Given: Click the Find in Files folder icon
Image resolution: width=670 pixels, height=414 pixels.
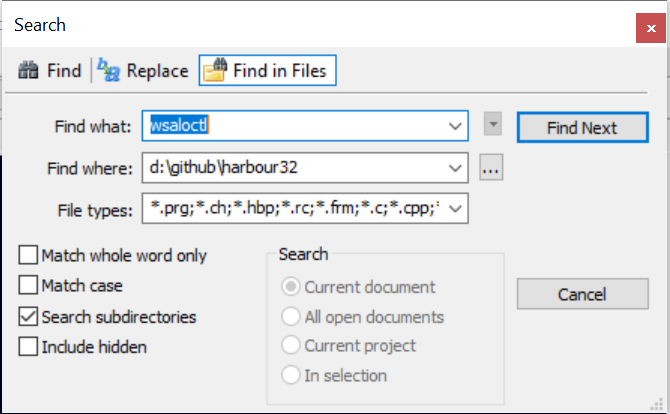Looking at the screenshot, I should pyautogui.click(x=214, y=71).
